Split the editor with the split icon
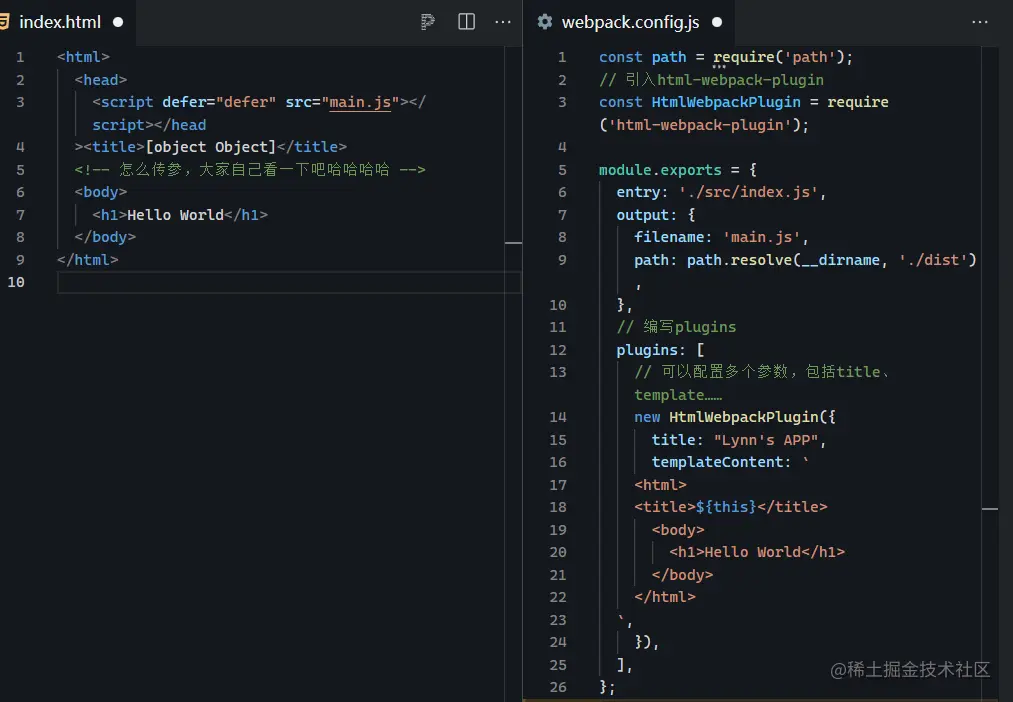Viewport: 1013px width, 702px height. (466, 22)
